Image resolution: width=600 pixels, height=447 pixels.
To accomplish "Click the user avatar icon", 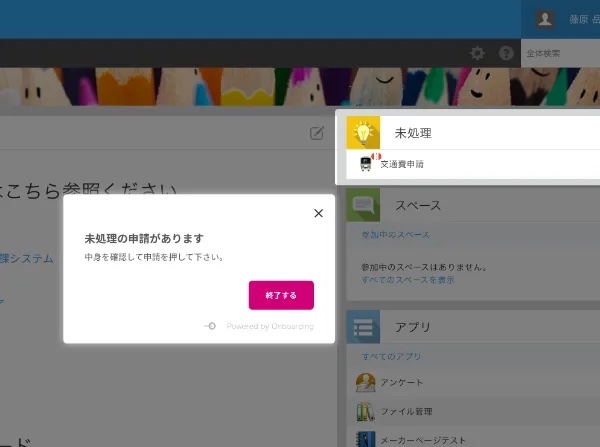I will (545, 19).
